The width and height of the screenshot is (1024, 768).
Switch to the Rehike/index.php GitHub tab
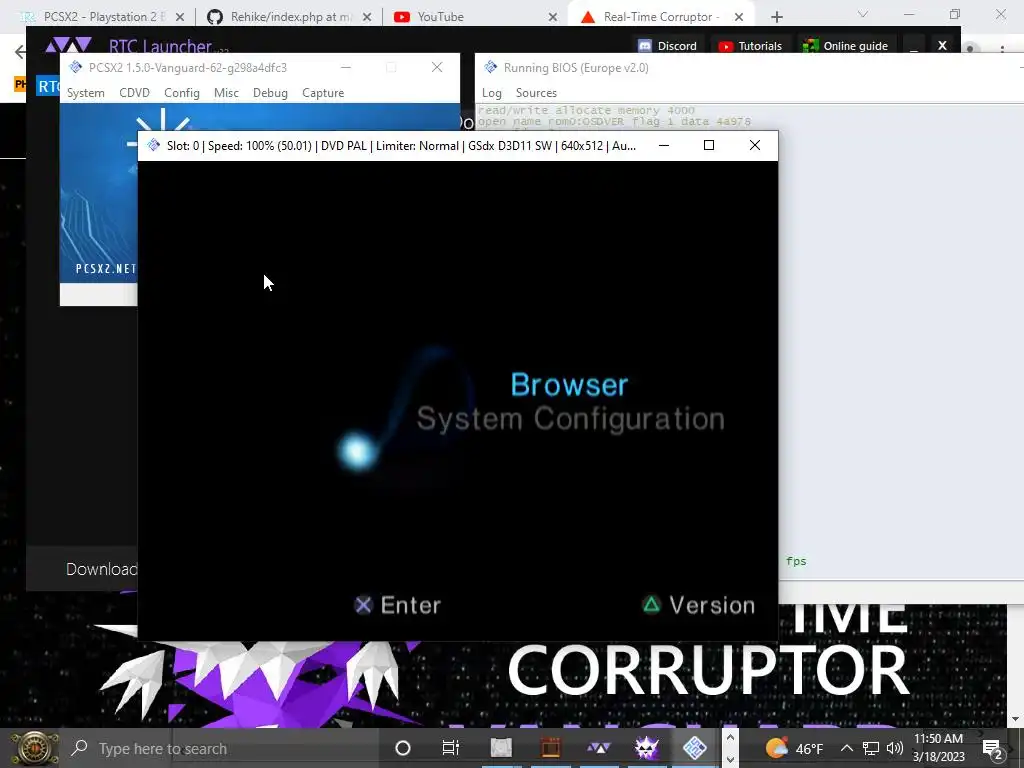pyautogui.click(x=289, y=16)
